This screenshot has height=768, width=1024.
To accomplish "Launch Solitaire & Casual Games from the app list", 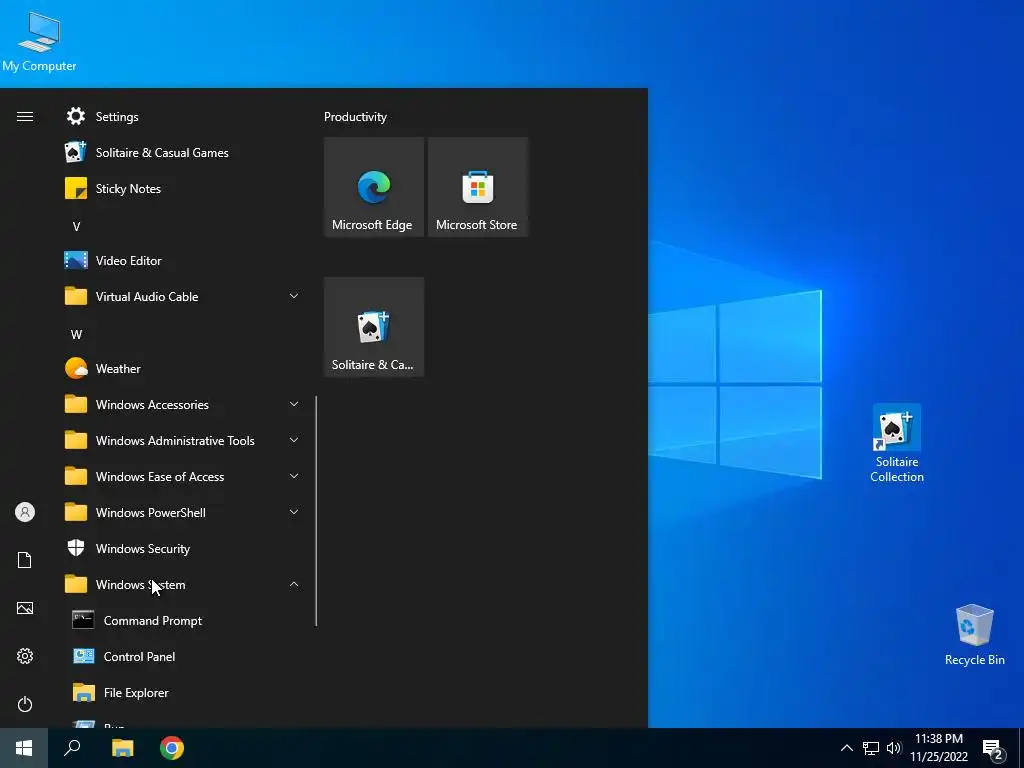I will tap(182, 153).
